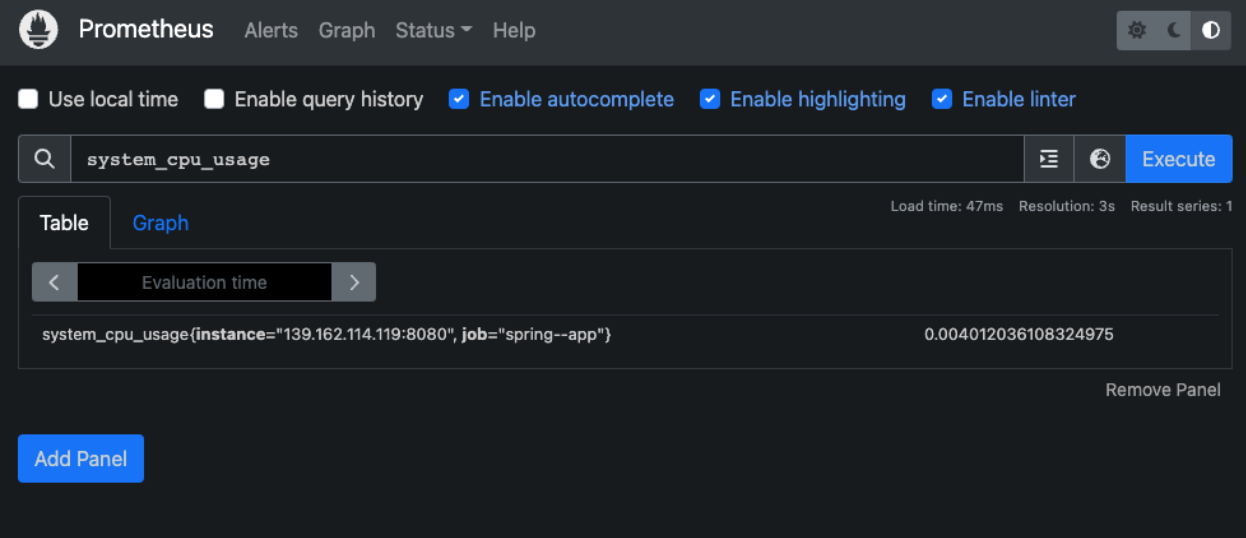The width and height of the screenshot is (1246, 538).
Task: Go to the next evaluation time
Action: coord(354,282)
